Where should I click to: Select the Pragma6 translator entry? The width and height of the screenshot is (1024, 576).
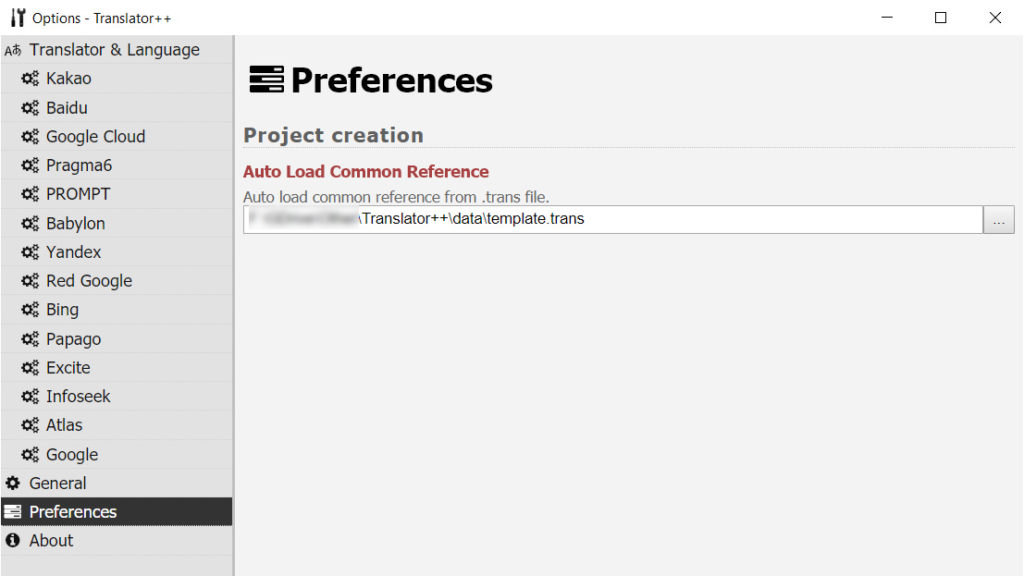coord(117,165)
